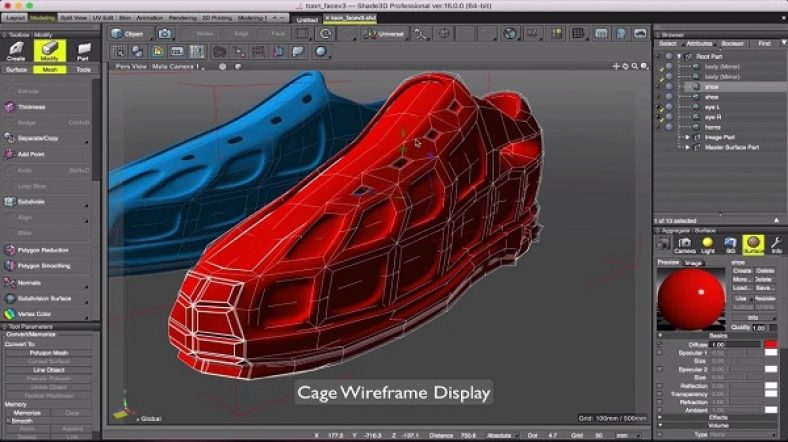Click the surface Load button
Viewport: 788px width, 442px height.
(742, 287)
